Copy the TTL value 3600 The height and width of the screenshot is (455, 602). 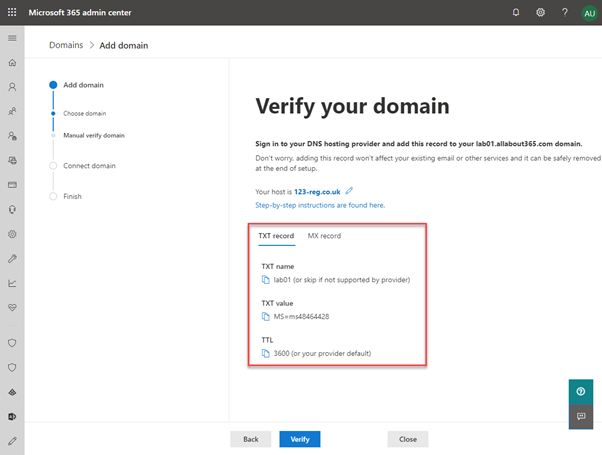(265, 353)
